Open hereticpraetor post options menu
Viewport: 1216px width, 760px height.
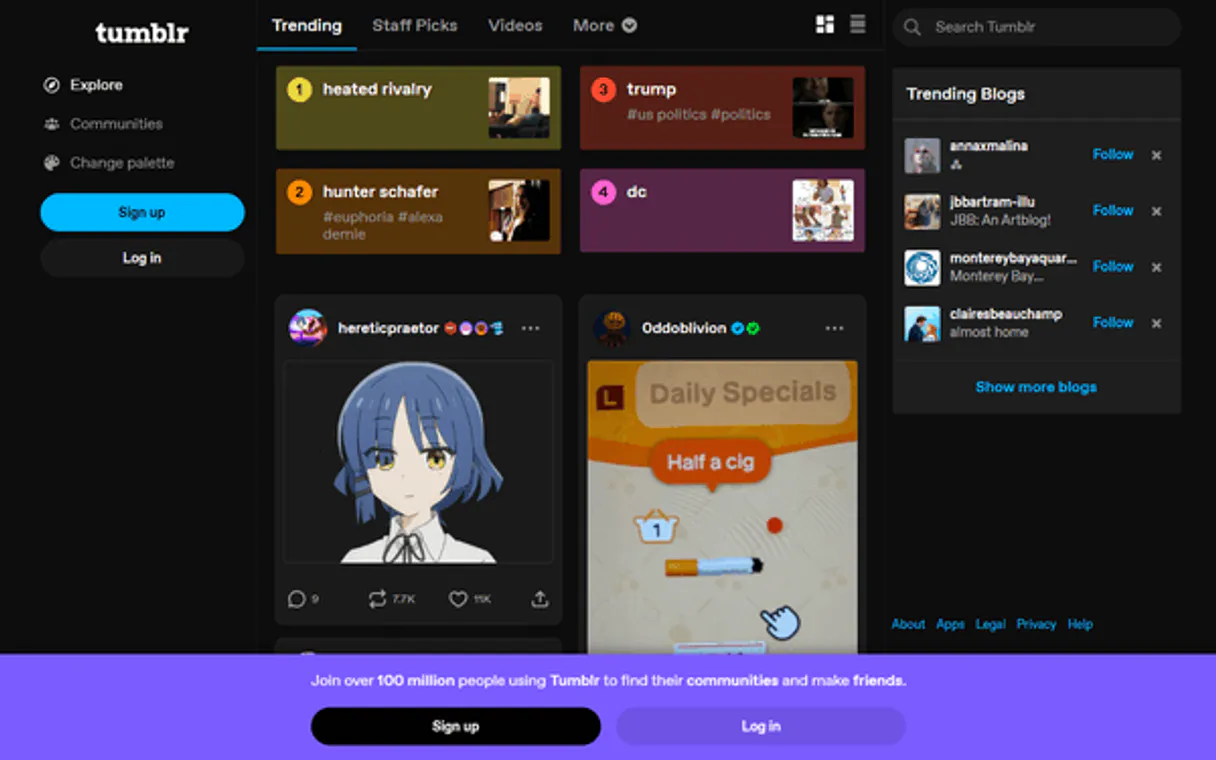tap(530, 328)
